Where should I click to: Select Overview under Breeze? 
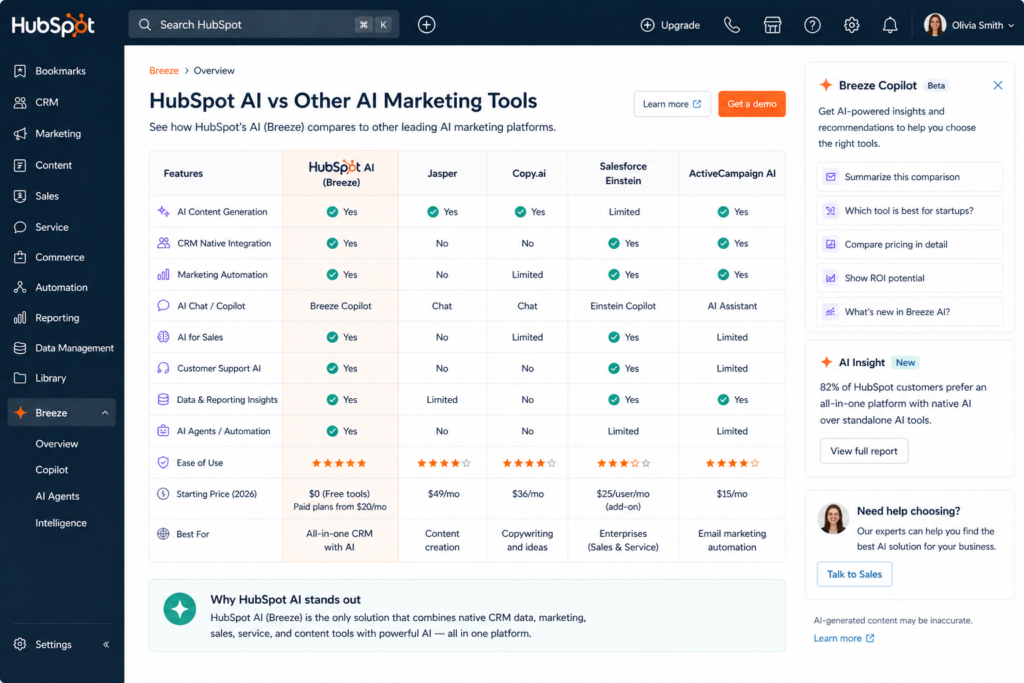pyautogui.click(x=57, y=444)
